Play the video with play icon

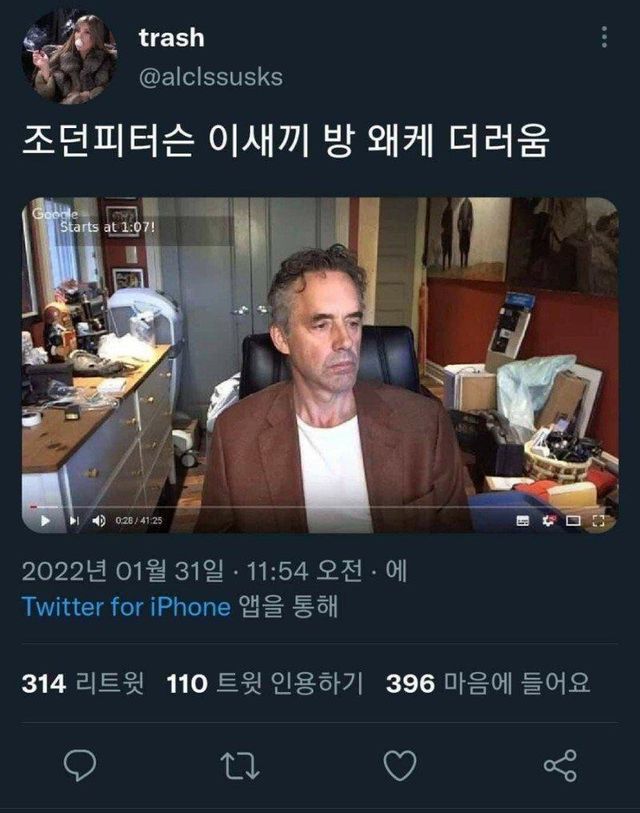point(45,521)
